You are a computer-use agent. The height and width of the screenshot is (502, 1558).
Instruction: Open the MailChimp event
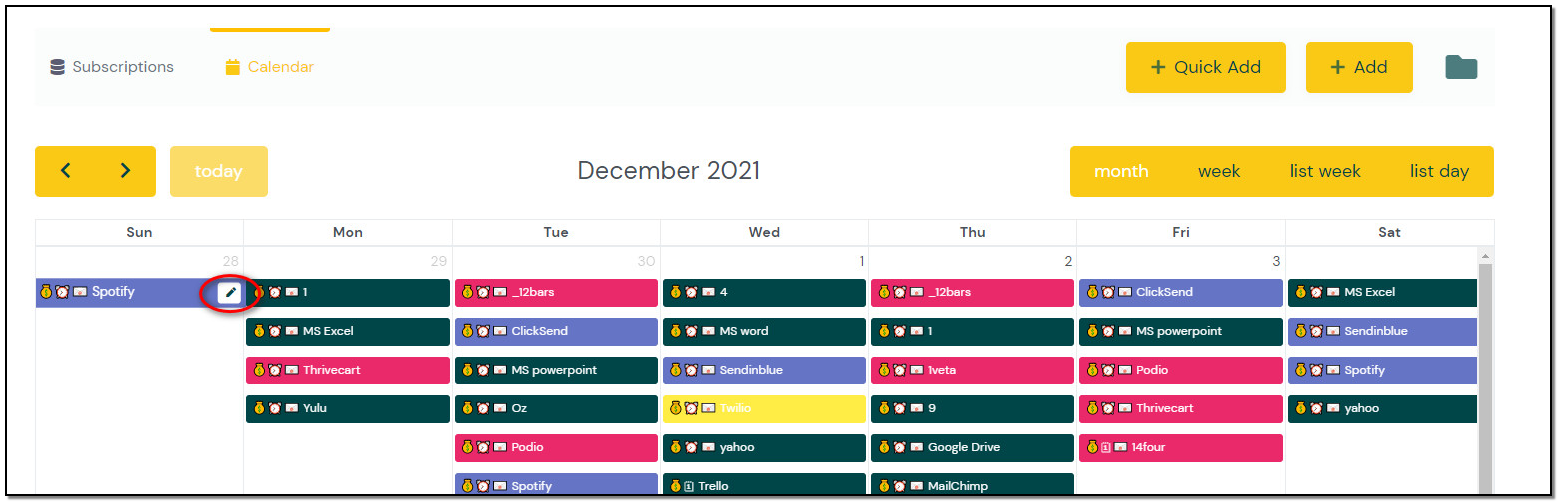tap(972, 485)
